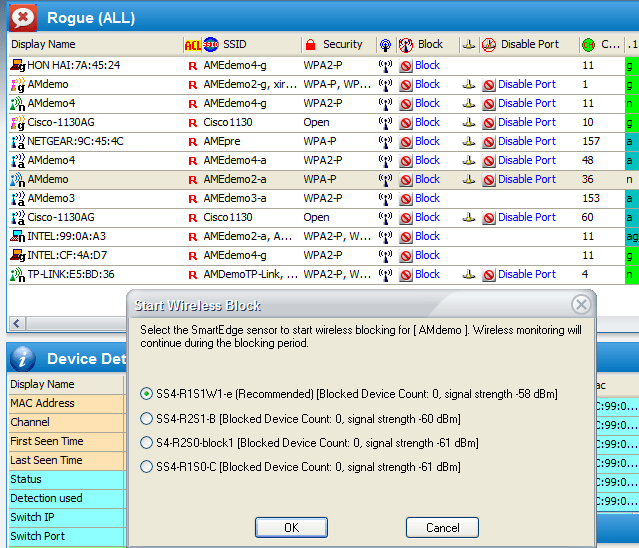Sort by Security column header
Screen dimensions: 639x548
click(x=342, y=44)
